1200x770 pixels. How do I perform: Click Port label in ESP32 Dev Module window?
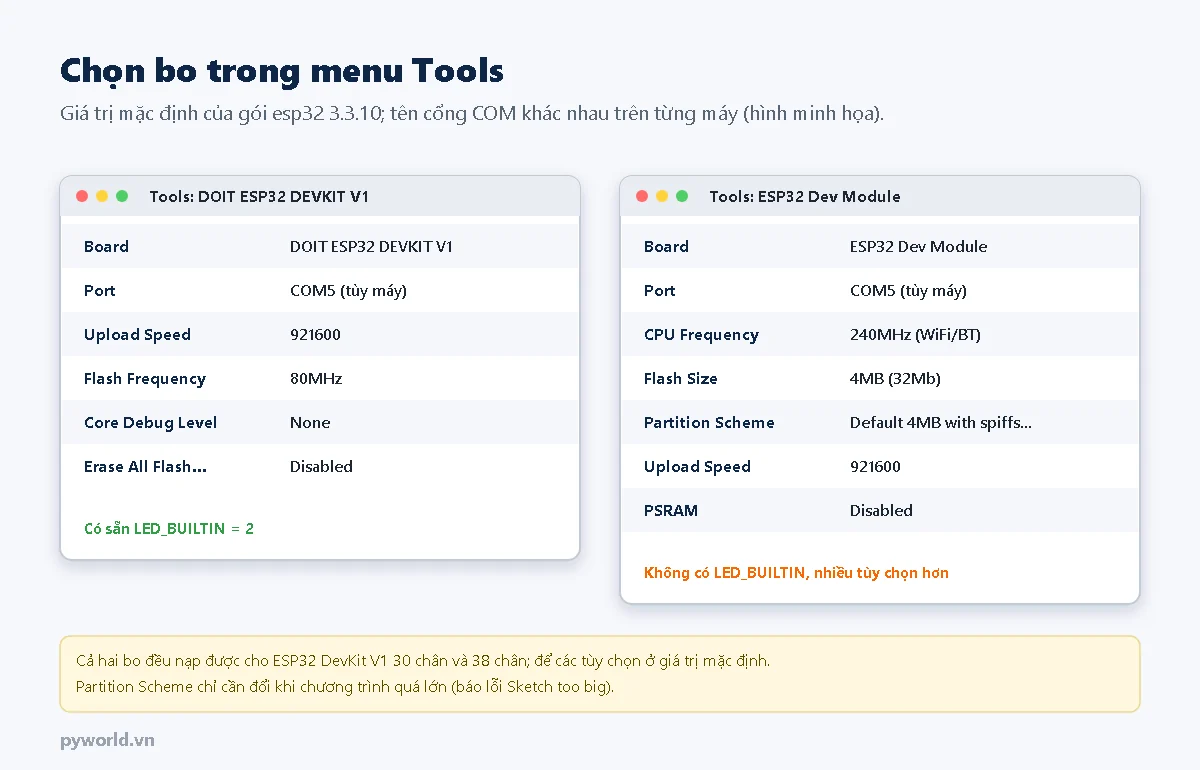(659, 291)
